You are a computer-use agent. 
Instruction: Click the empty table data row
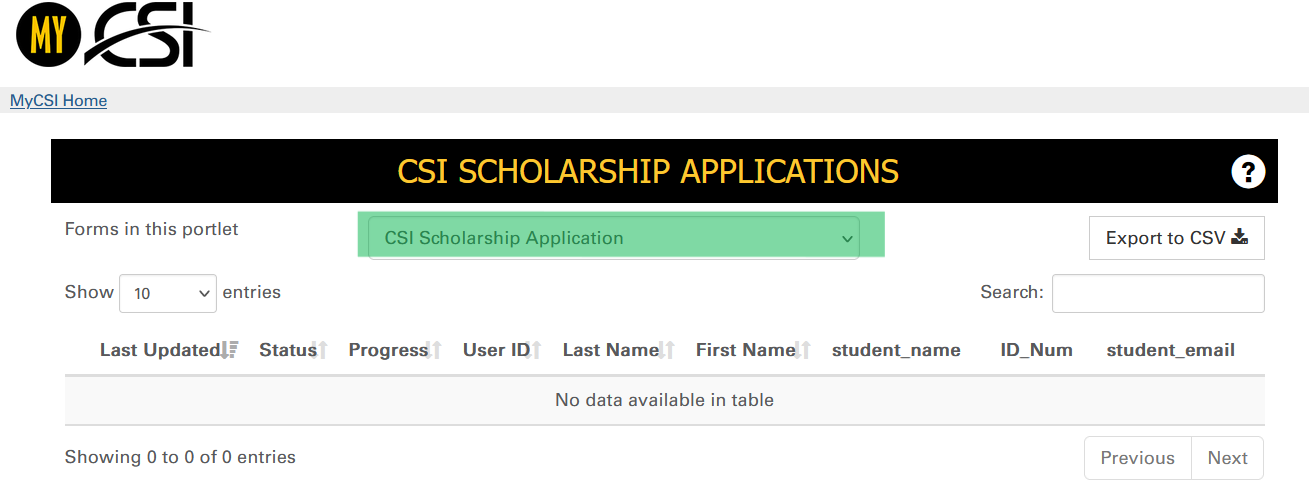pos(664,400)
